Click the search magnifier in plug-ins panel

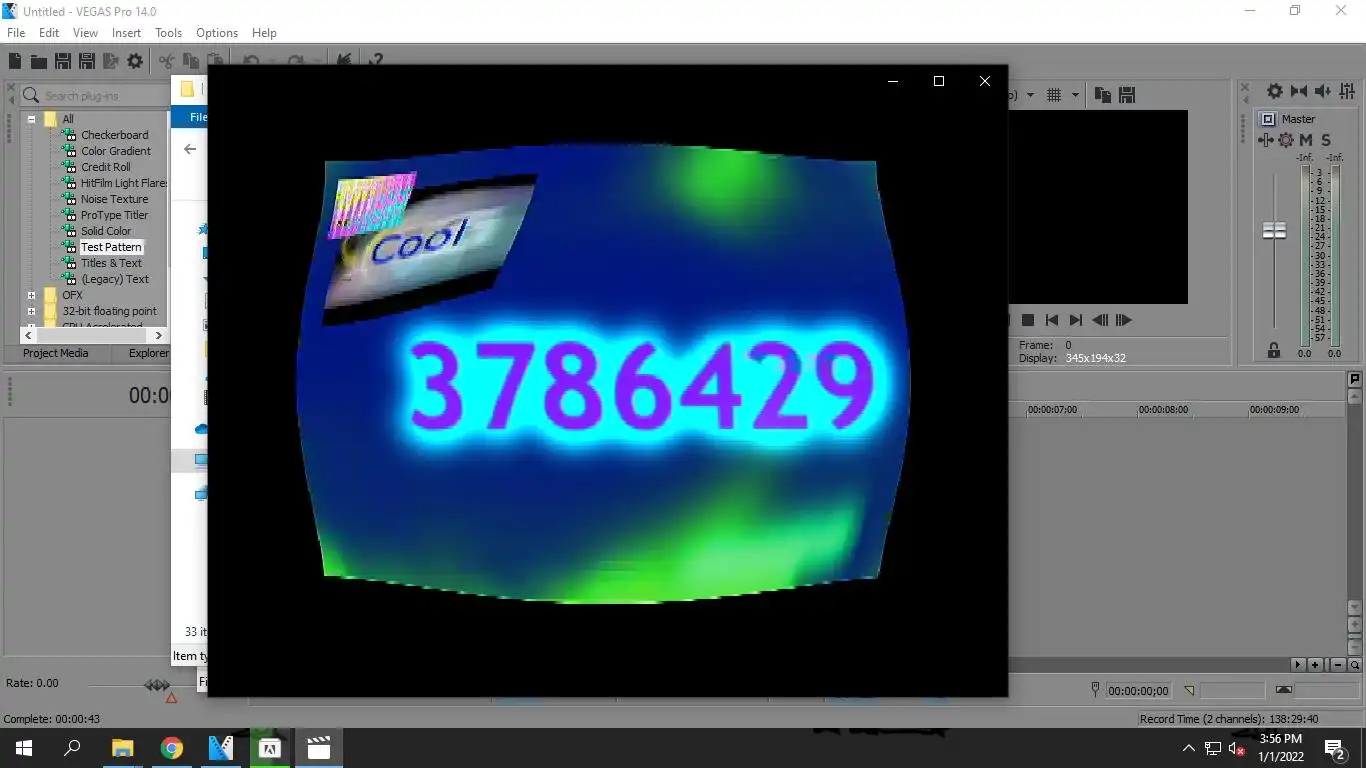pos(31,95)
